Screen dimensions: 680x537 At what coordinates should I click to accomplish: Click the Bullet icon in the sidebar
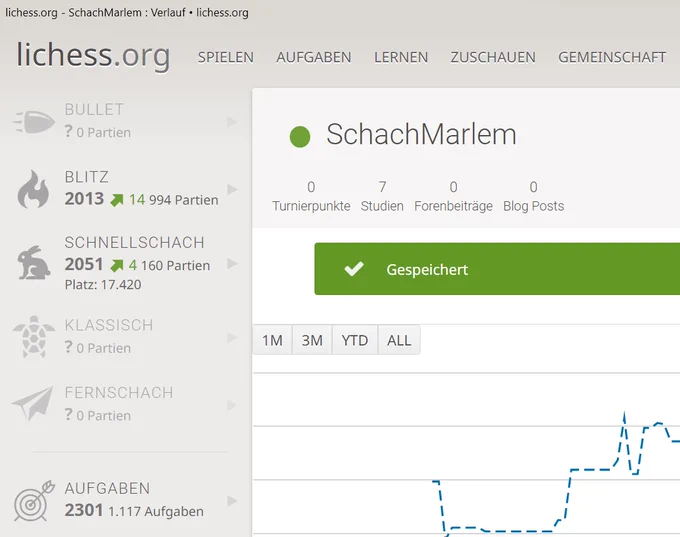point(34,121)
